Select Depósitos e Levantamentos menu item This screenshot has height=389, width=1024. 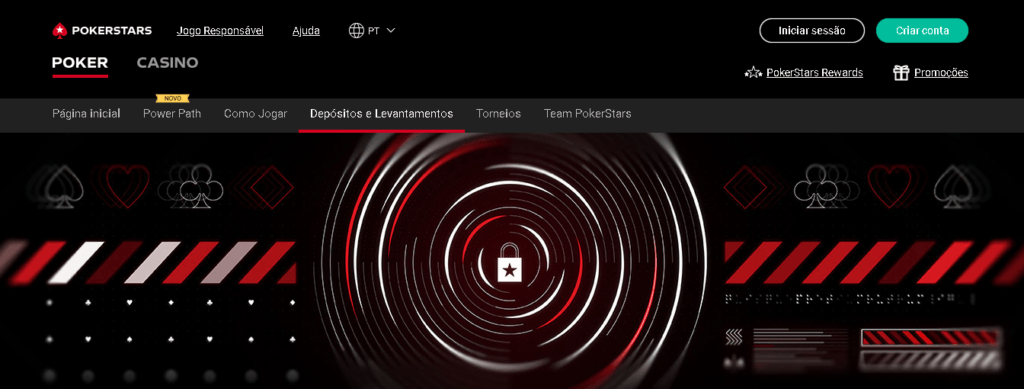[x=381, y=114]
